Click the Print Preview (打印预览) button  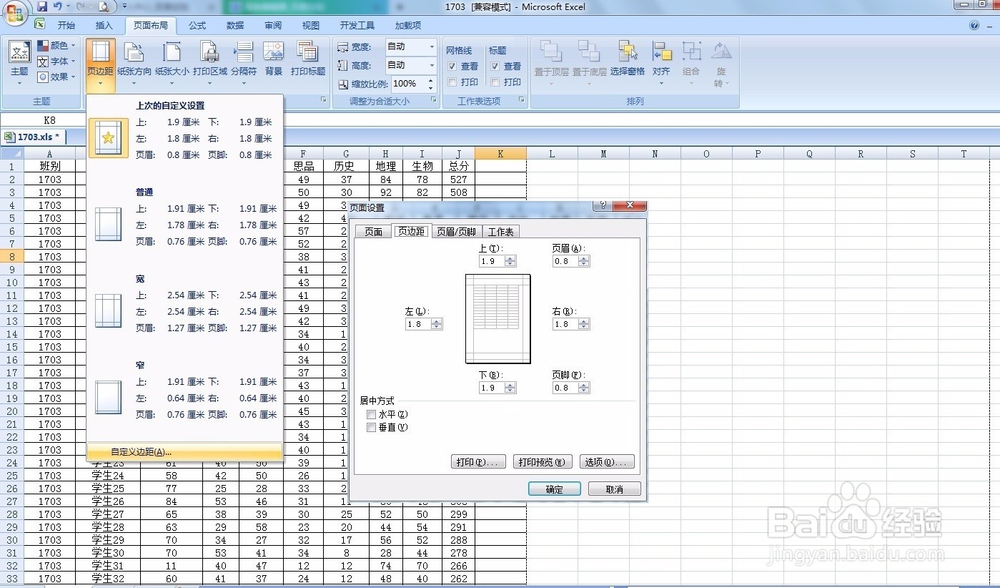tap(542, 462)
